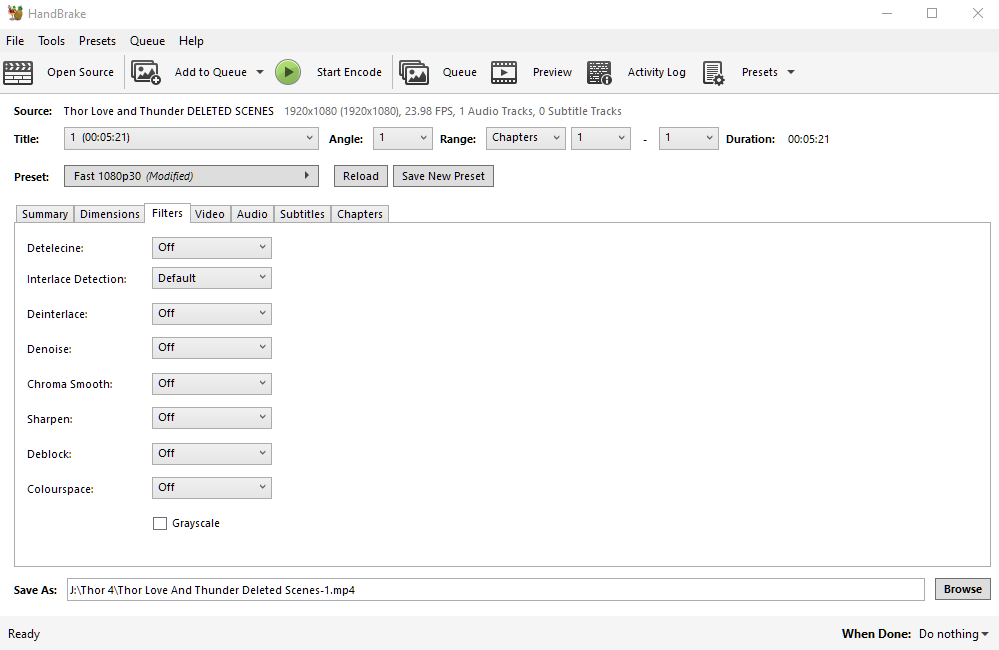
Task: Click the Presets gear list icon
Action: [x=714, y=73]
